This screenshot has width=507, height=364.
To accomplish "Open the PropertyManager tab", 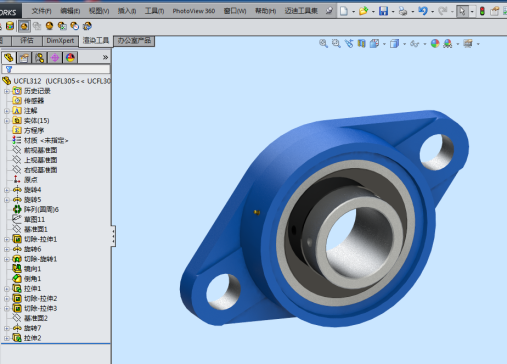I will click(x=24, y=58).
